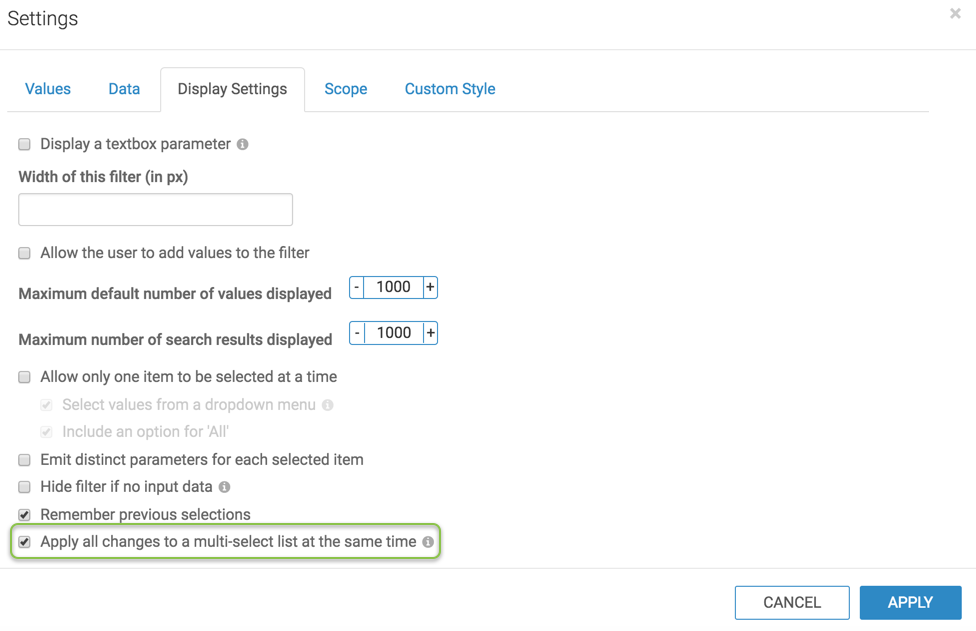Uncheck Remember previous selections
Image resolution: width=976 pixels, height=631 pixels.
coord(25,515)
